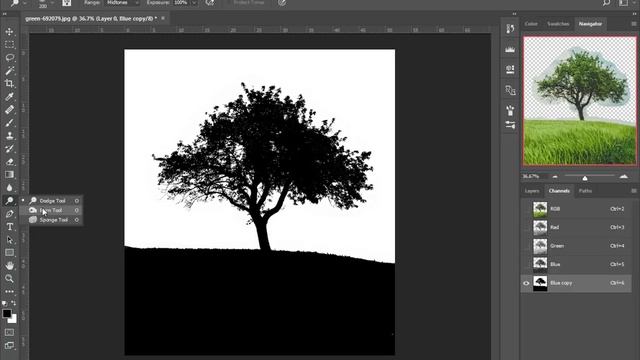The height and width of the screenshot is (360, 640).
Task: Select the Magic Wand tool
Action: click(9, 71)
